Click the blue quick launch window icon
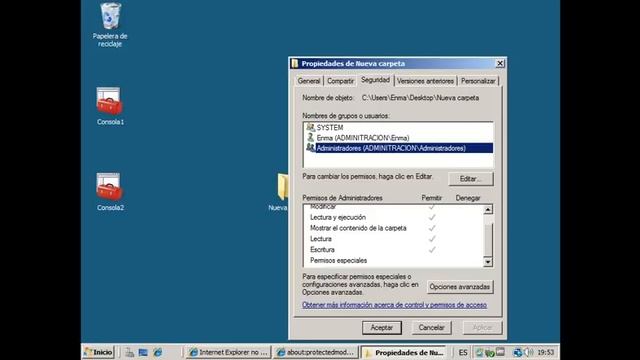Viewport: 640px width, 360px height. 143,352
